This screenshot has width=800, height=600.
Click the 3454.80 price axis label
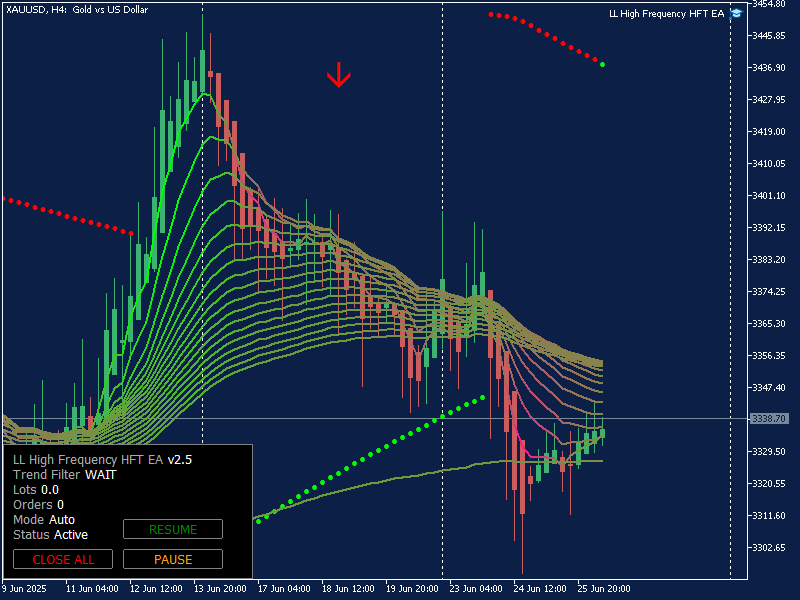tap(769, 4)
